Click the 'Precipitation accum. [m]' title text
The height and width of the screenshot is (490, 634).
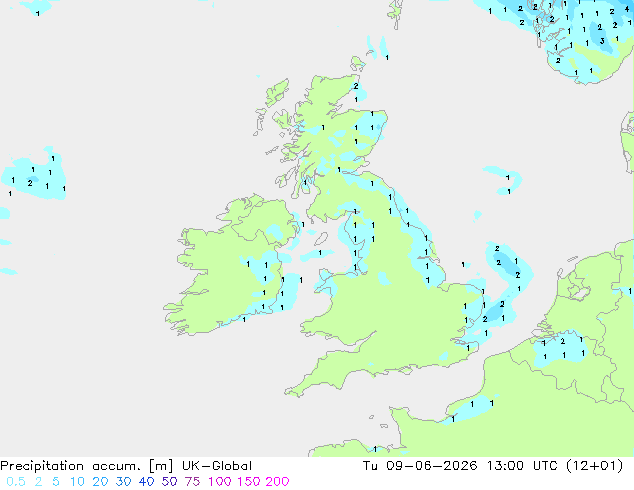click(87, 466)
